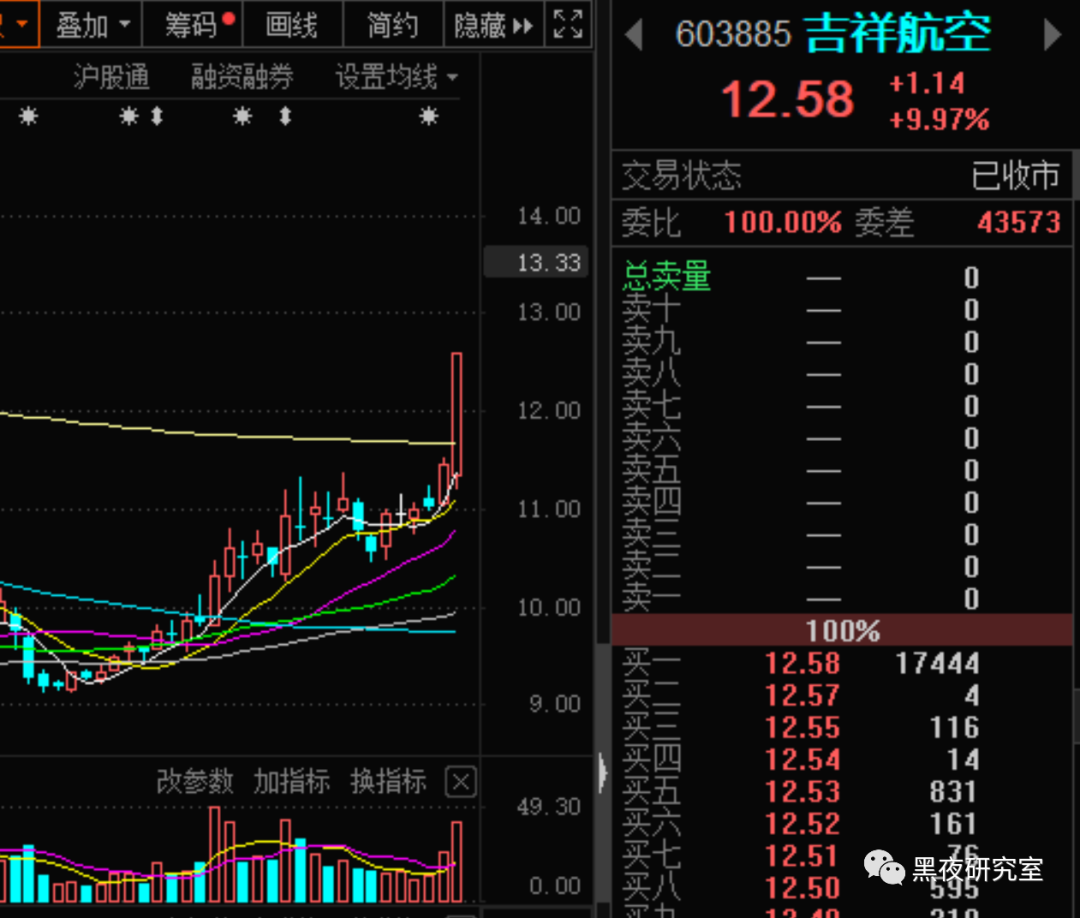Viewport: 1080px width, 918px height.
Task: Click the 买一 volume 17444
Action: click(x=937, y=664)
